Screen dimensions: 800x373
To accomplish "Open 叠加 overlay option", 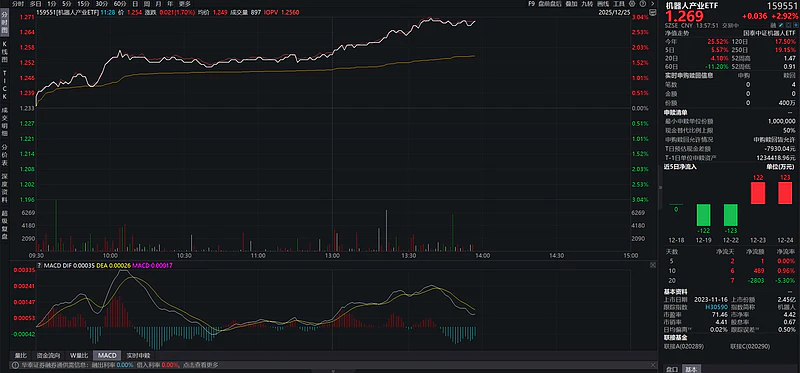I will 571,4.
